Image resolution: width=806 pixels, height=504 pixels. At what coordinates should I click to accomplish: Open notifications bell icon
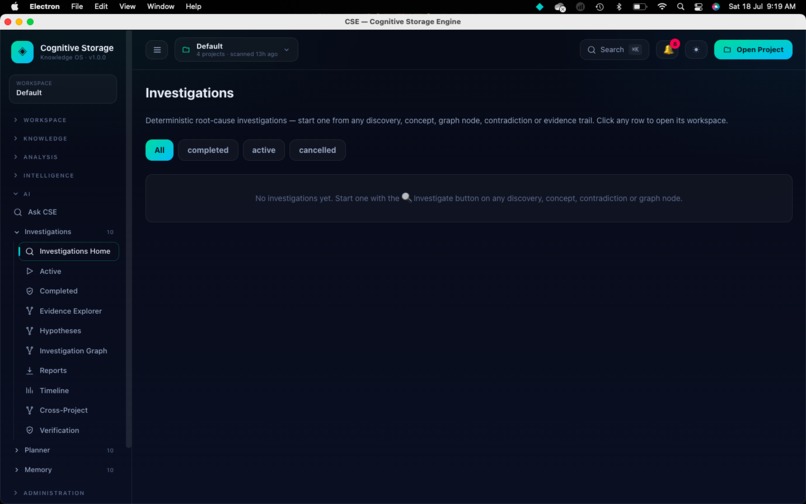[x=668, y=50]
